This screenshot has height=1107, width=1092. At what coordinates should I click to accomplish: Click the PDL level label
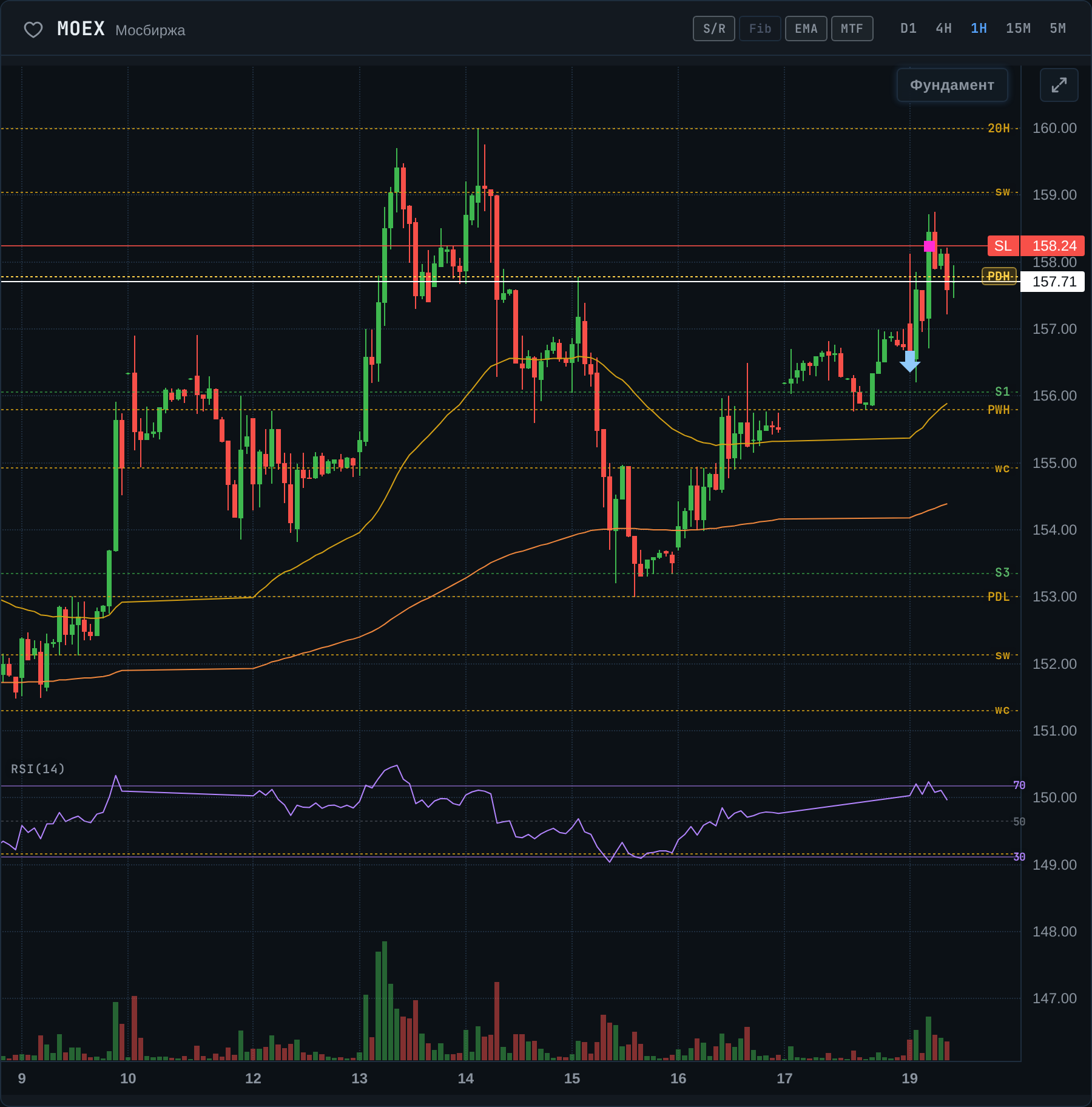[999, 597]
